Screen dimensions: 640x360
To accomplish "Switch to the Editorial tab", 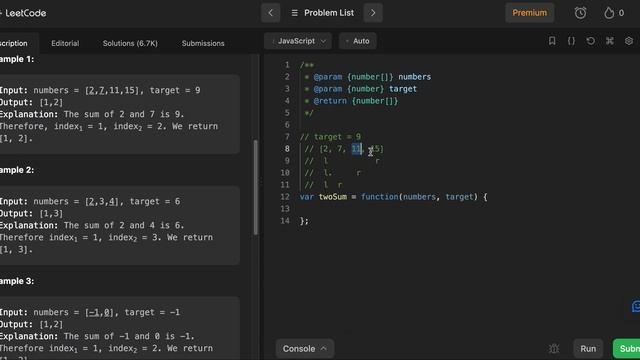I will [65, 43].
